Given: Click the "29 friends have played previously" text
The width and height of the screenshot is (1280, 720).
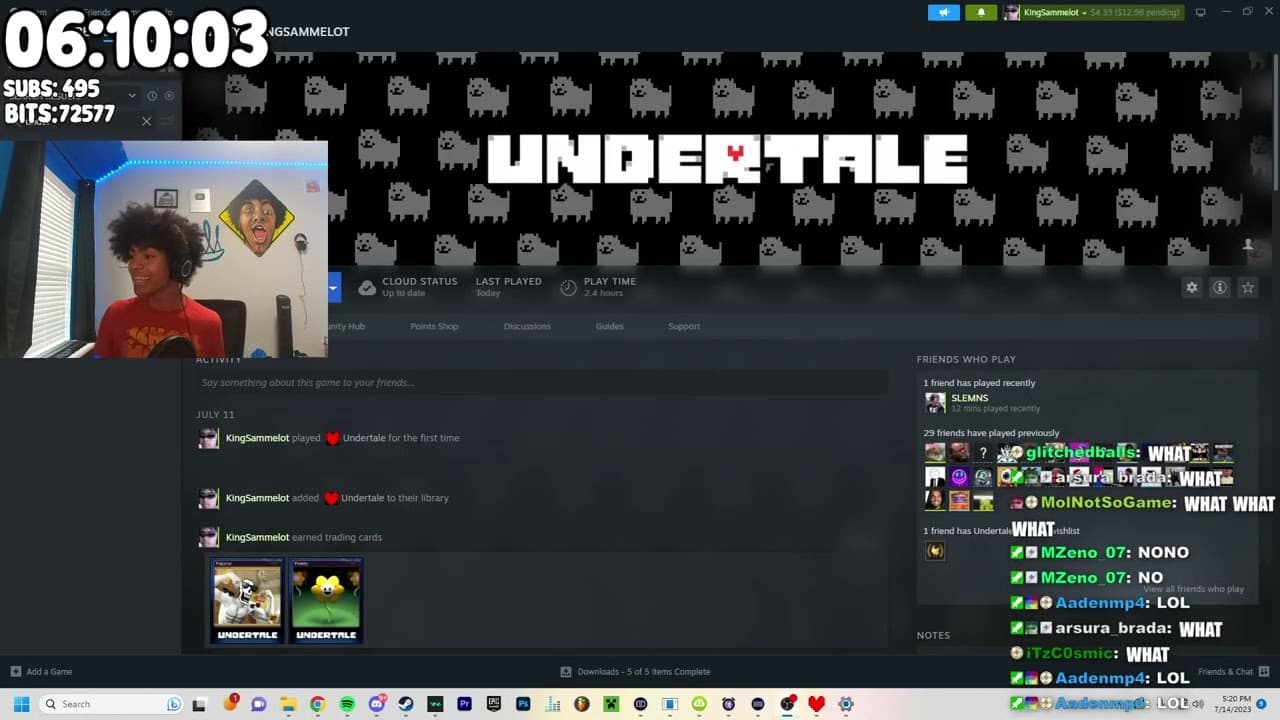Looking at the screenshot, I should tap(991, 433).
